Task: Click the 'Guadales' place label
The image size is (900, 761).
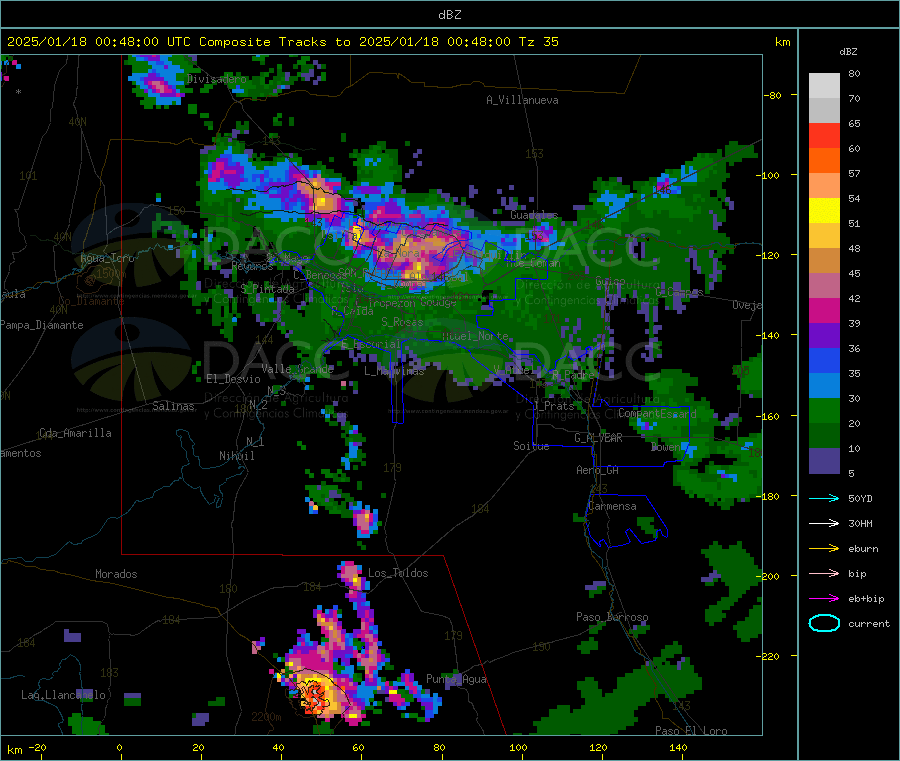Action: (534, 215)
